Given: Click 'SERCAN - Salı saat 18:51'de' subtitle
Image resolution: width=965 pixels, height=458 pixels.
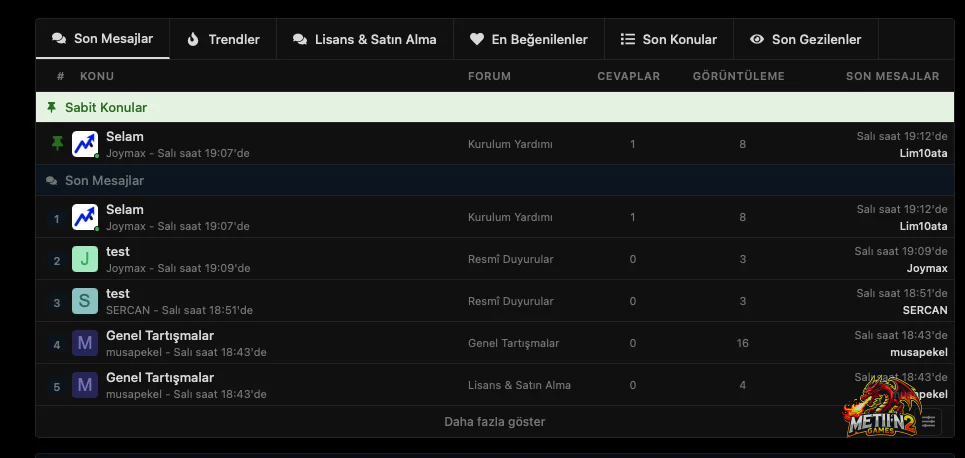Looking at the screenshot, I should pyautogui.click(x=179, y=310).
